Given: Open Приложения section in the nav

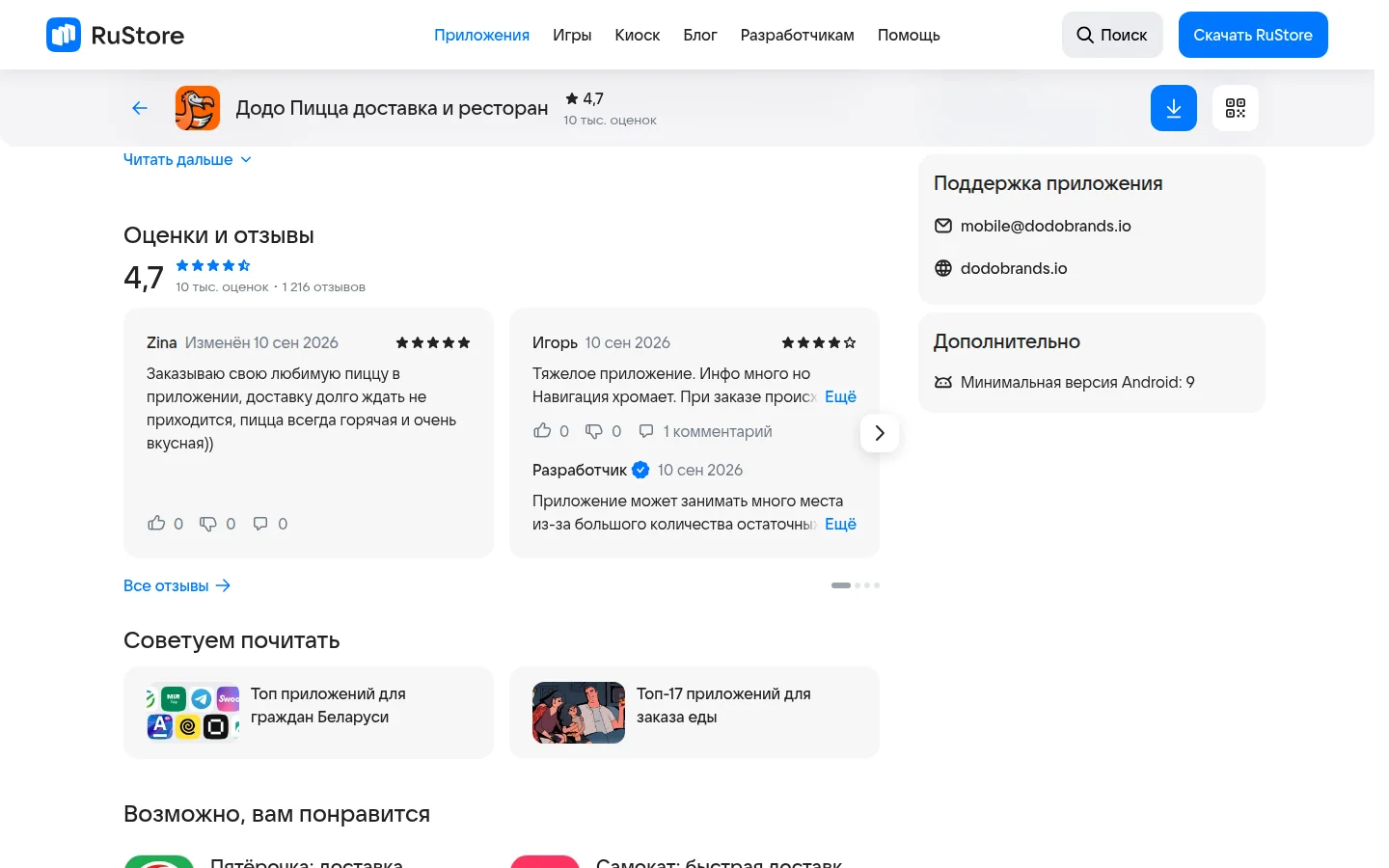Looking at the screenshot, I should (481, 35).
